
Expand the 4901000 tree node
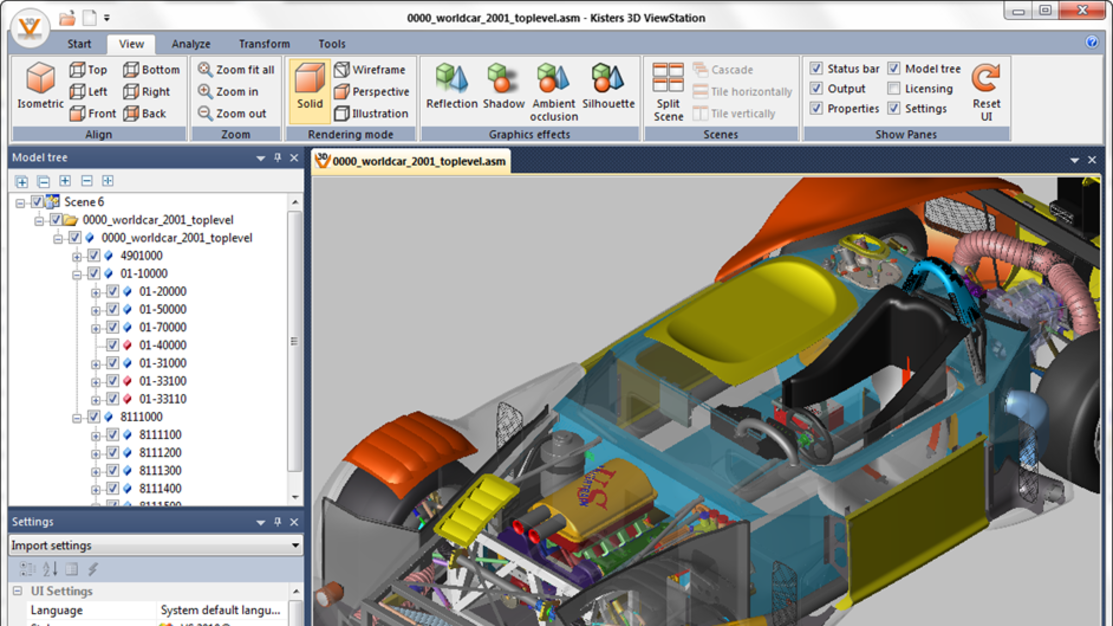click(77, 256)
